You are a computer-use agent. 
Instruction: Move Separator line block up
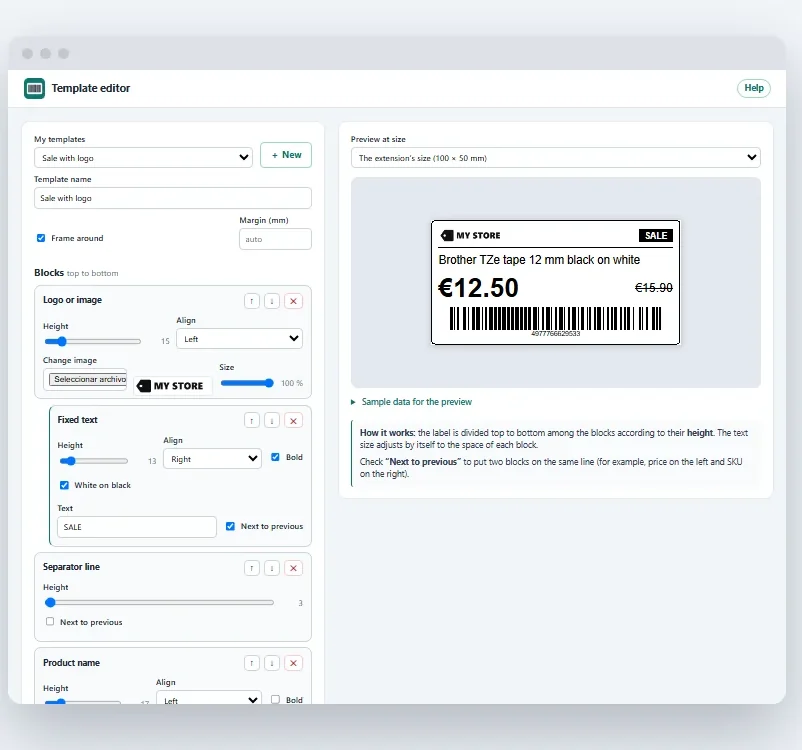coord(252,568)
